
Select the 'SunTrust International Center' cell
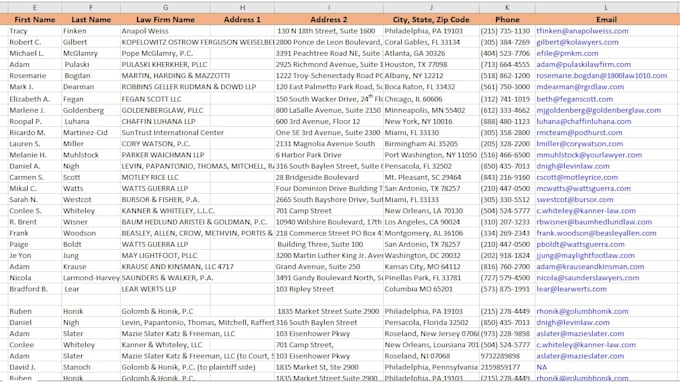165,133
